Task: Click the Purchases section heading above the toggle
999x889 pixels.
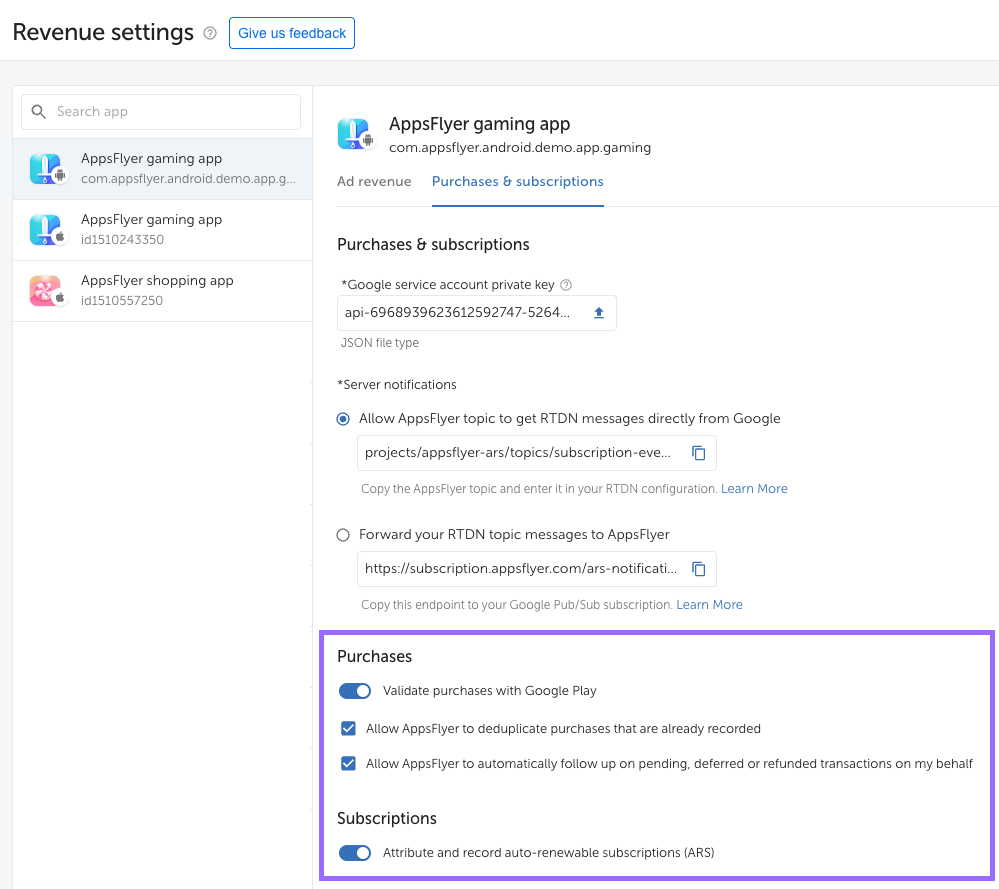Action: 375,656
